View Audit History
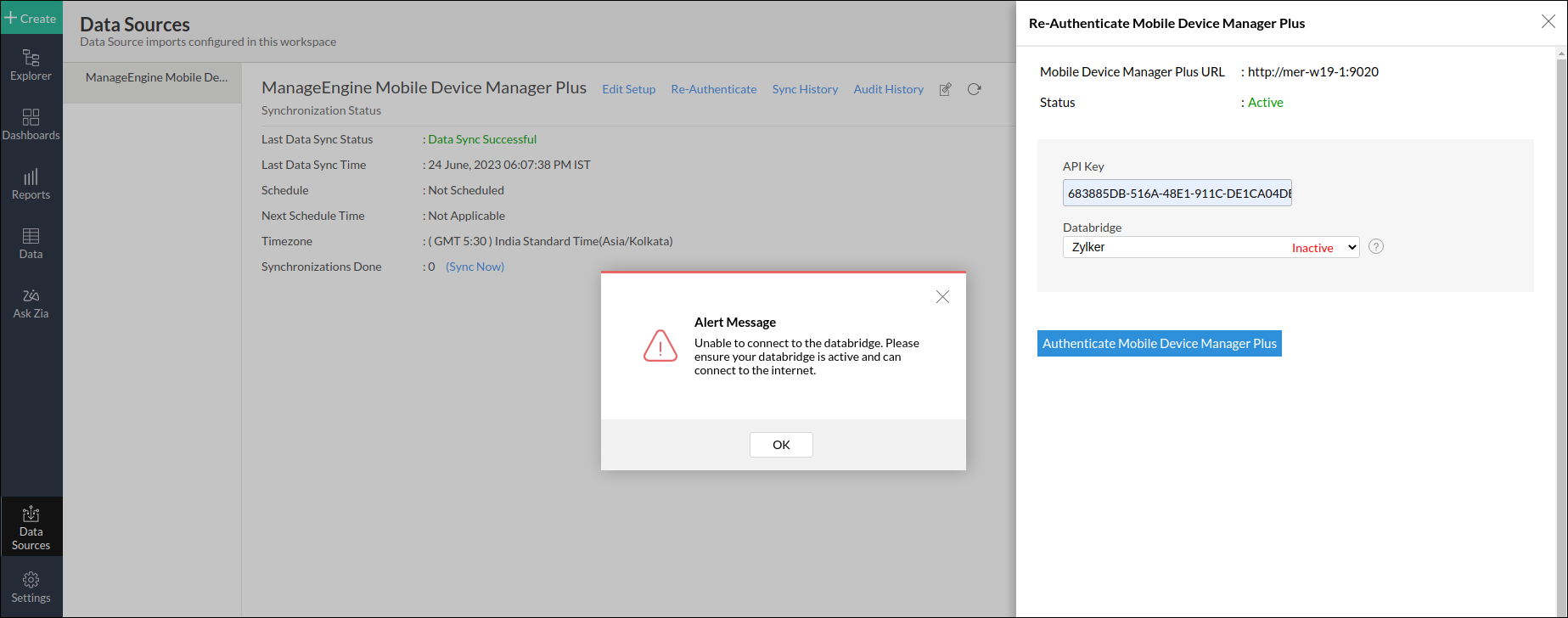 pos(888,89)
